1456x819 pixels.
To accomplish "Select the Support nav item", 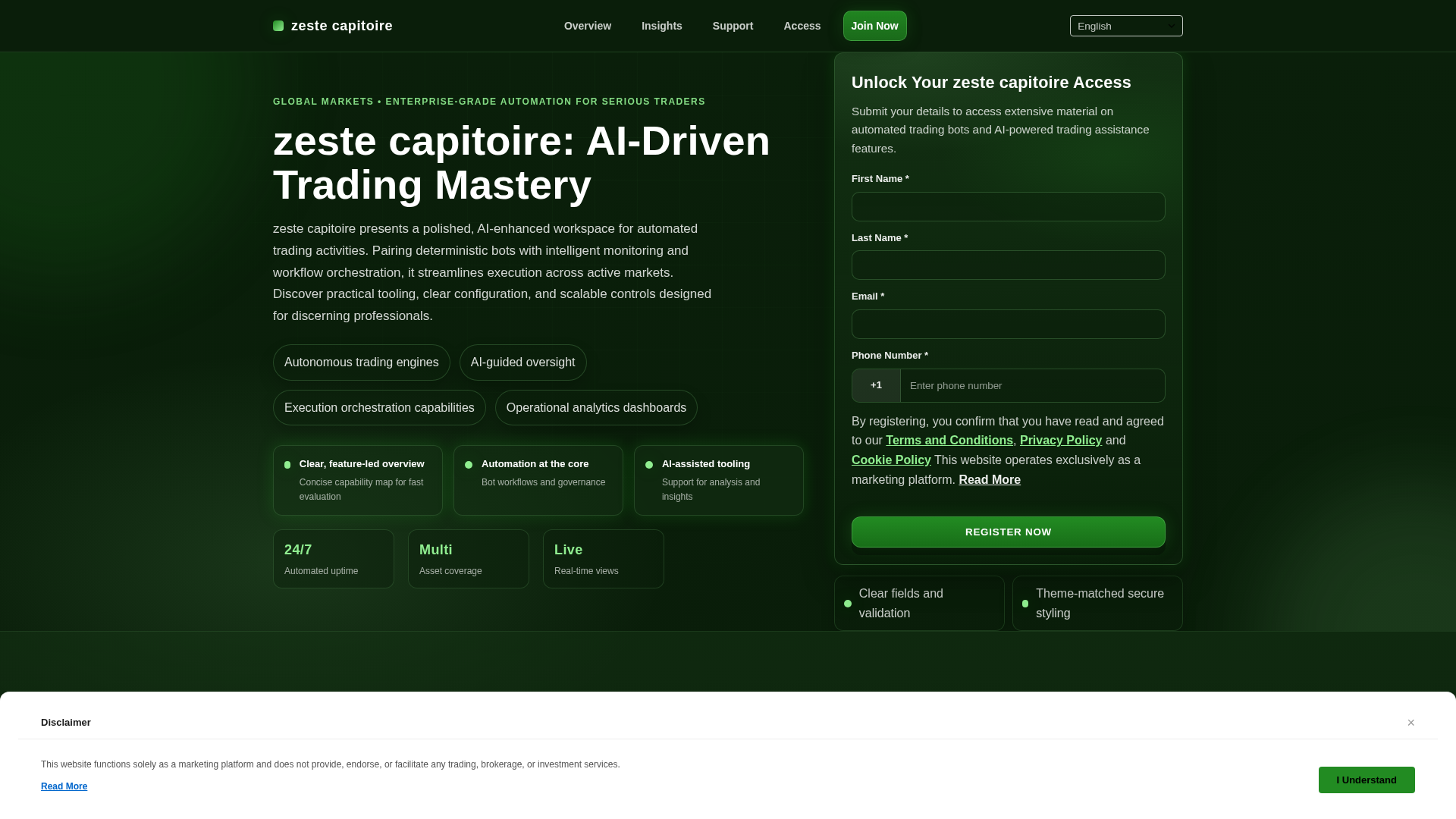I will (x=733, y=26).
